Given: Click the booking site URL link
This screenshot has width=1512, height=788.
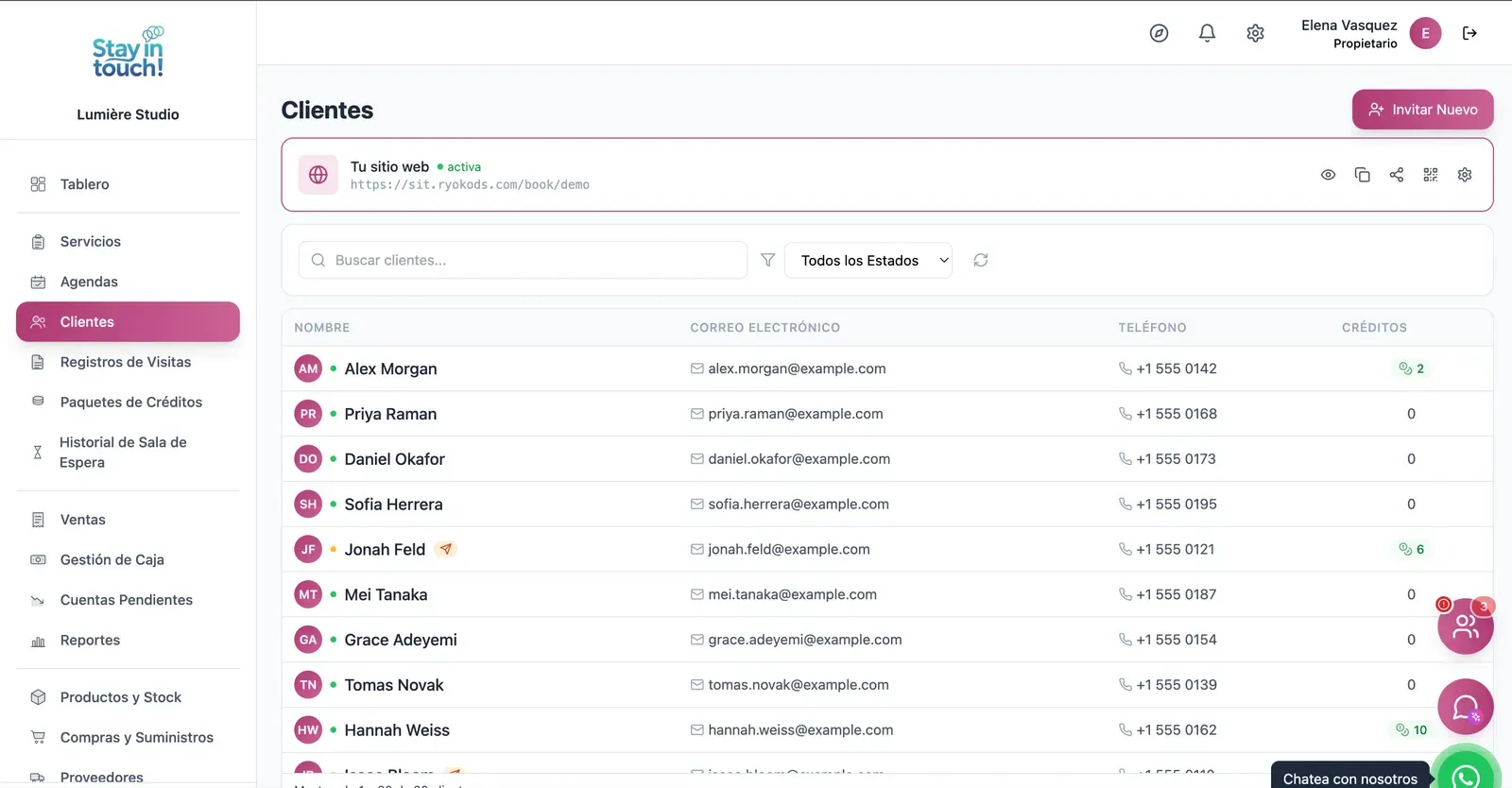Looking at the screenshot, I should [x=470, y=185].
